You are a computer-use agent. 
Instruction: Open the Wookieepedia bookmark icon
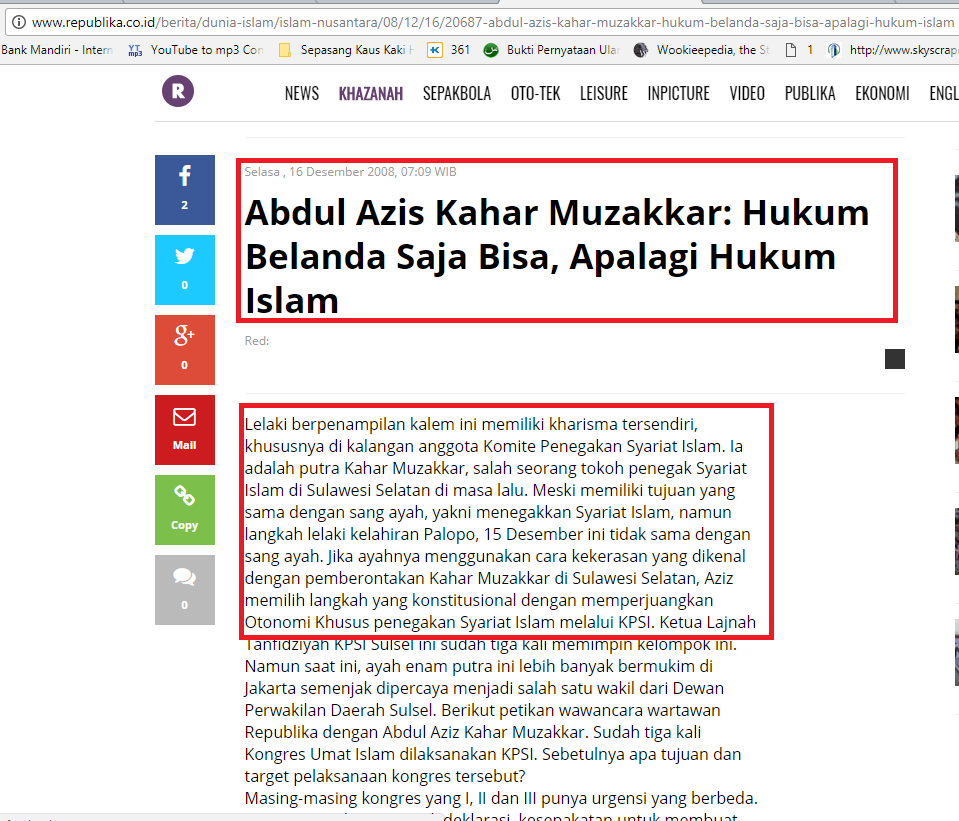(x=641, y=48)
